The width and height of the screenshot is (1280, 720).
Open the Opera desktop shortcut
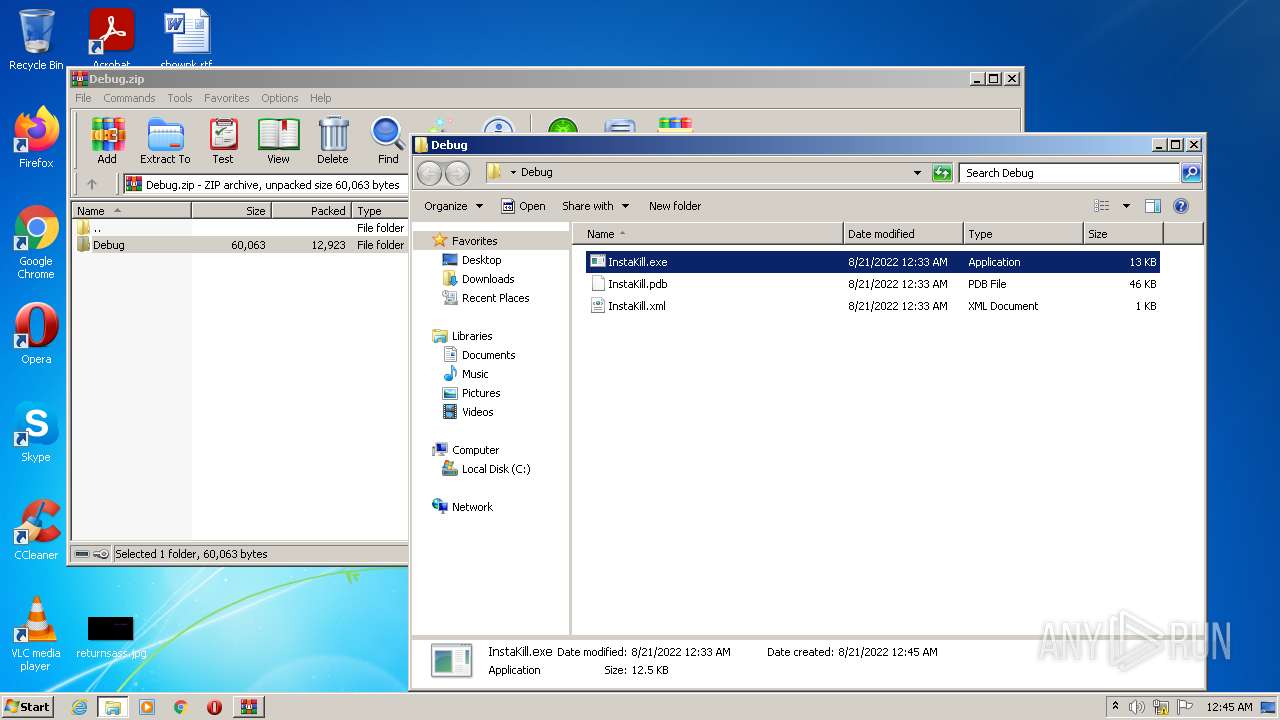[x=36, y=334]
